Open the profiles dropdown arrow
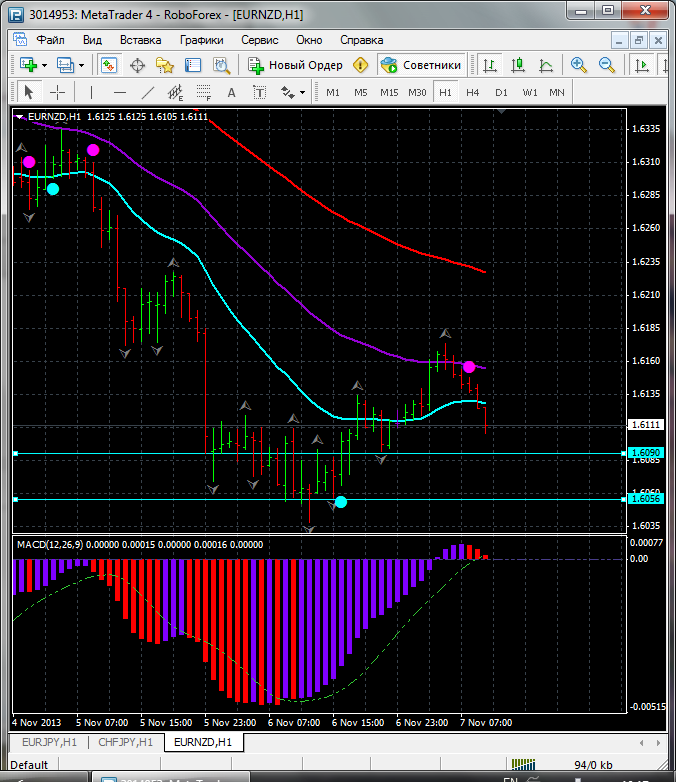676x782 pixels. coord(81,65)
